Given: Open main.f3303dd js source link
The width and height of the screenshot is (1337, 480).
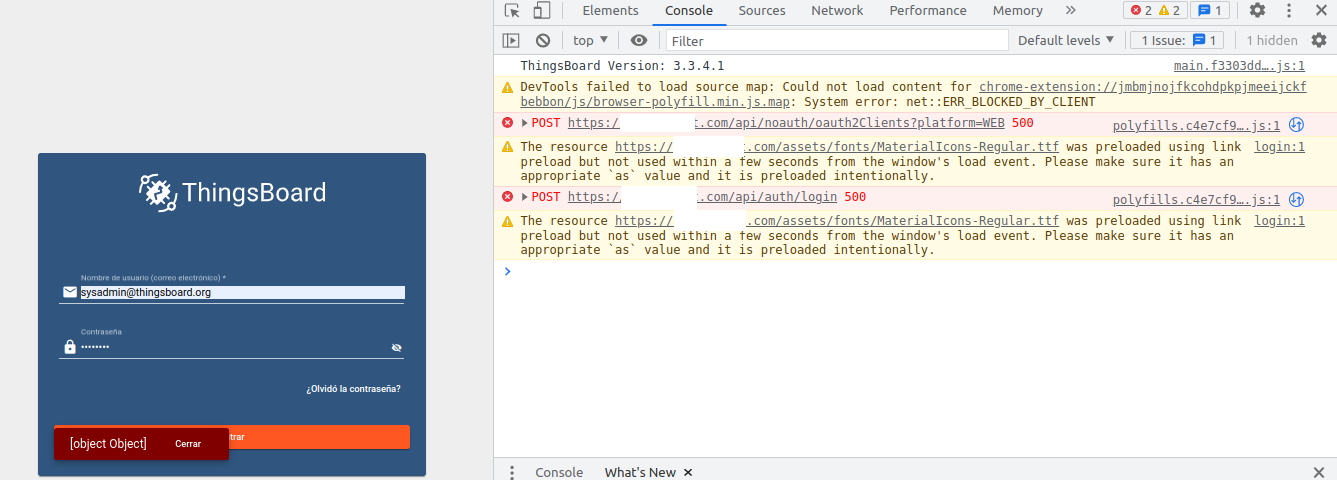Looking at the screenshot, I should coord(1239,66).
